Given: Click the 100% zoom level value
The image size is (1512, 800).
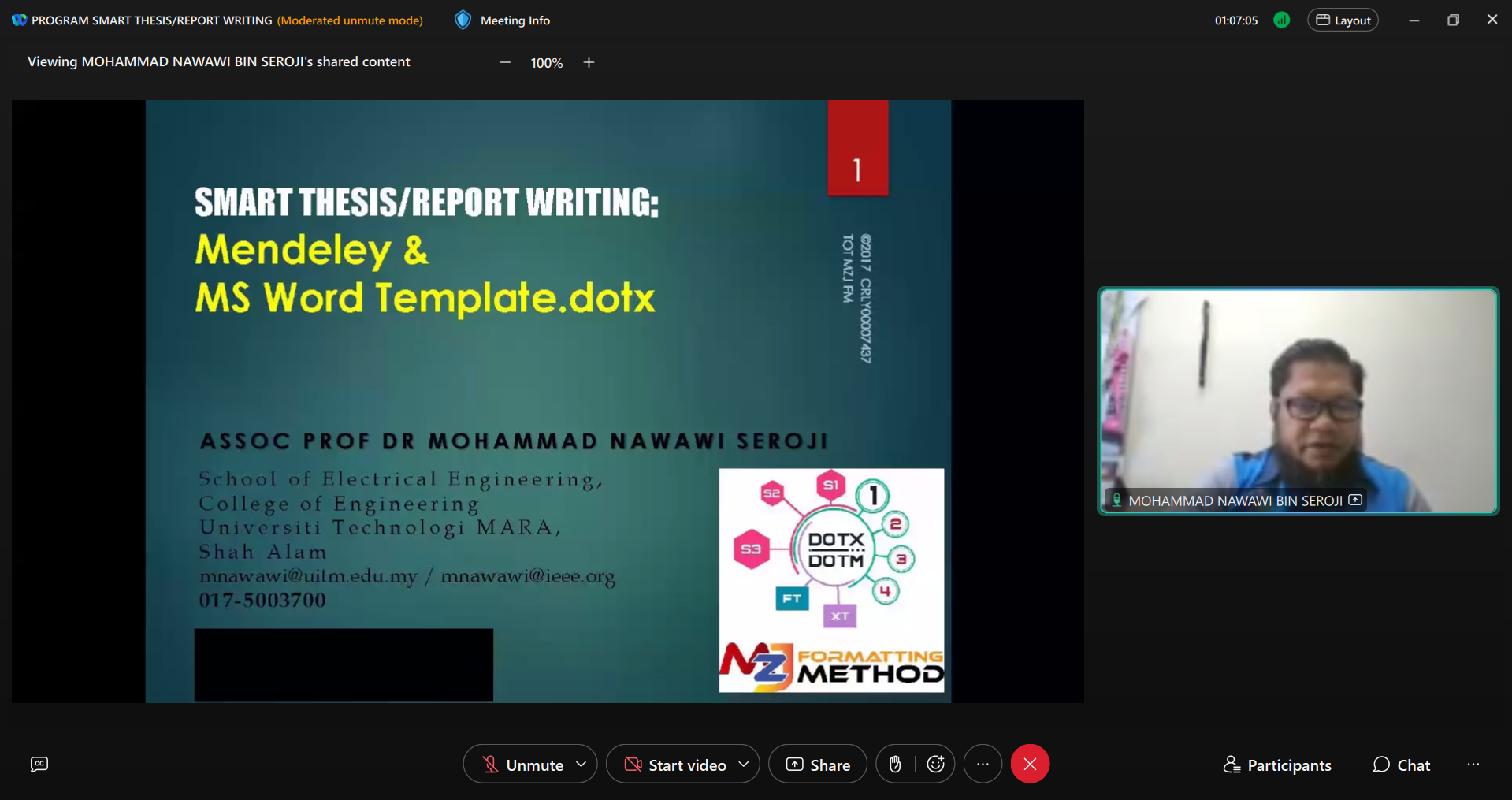Looking at the screenshot, I should pos(547,63).
